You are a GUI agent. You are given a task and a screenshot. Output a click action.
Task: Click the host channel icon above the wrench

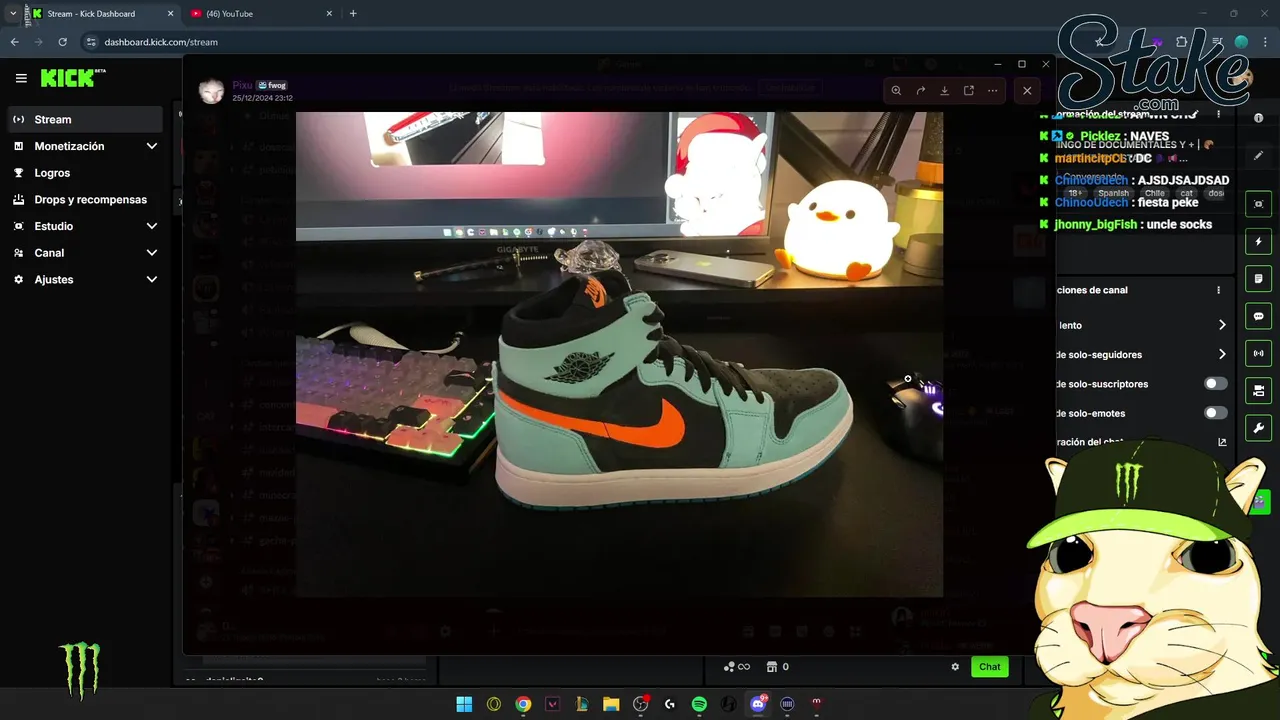(x=1259, y=390)
